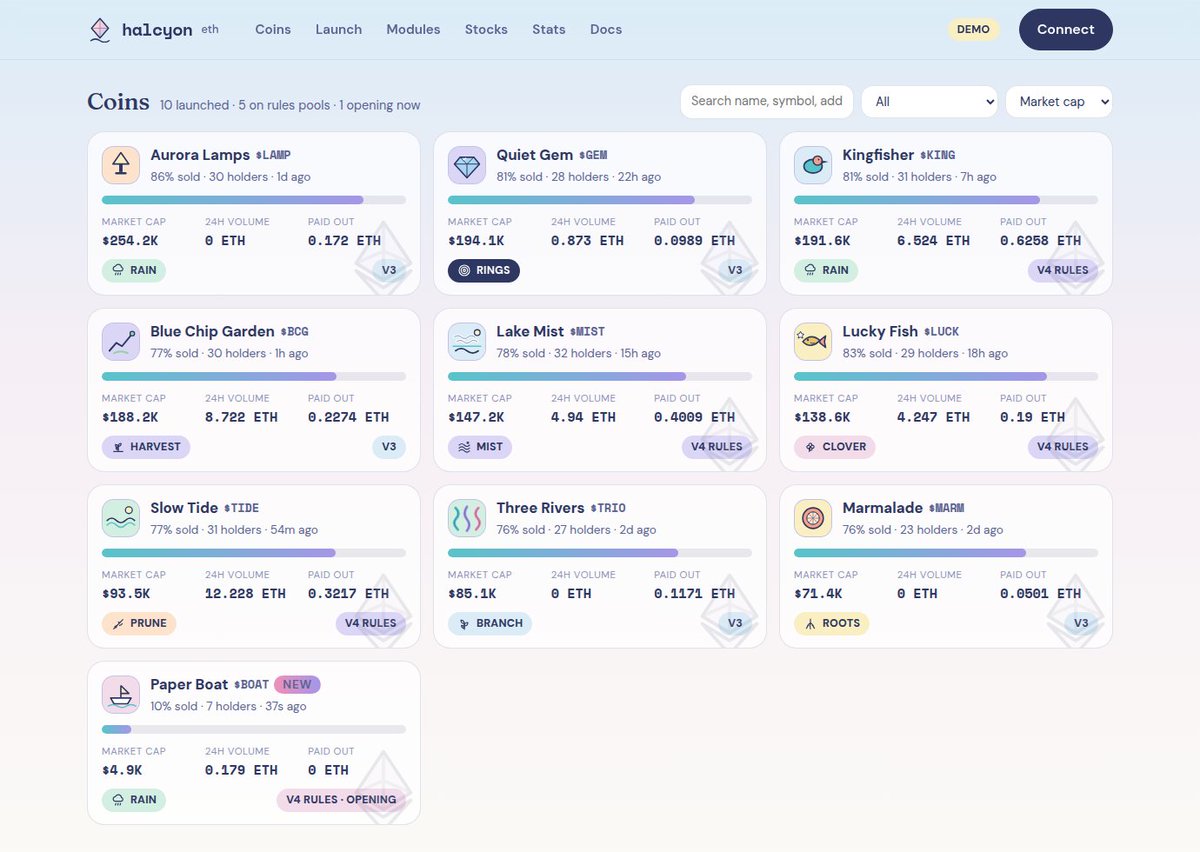Click the 0.6258 ETH paid out value

click(1040, 241)
